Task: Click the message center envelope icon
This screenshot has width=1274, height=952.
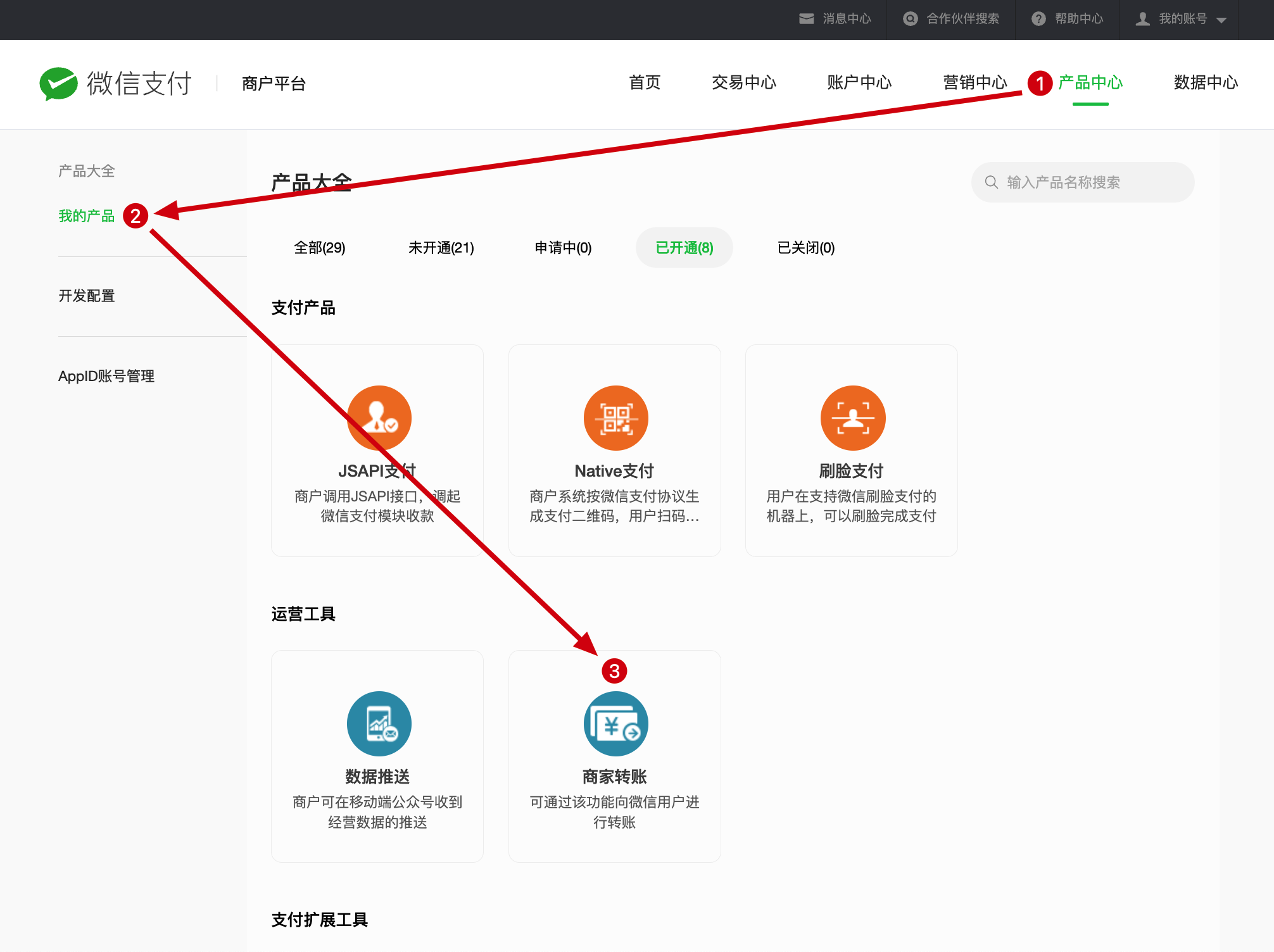Action: pos(806,19)
